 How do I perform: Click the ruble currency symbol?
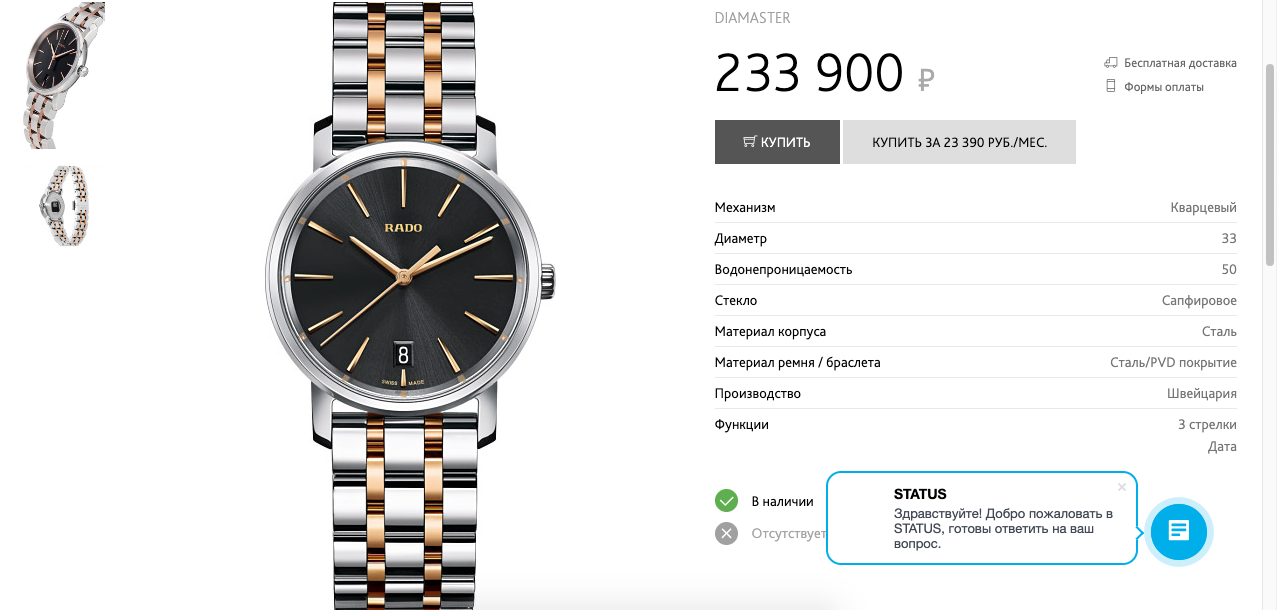click(x=926, y=79)
